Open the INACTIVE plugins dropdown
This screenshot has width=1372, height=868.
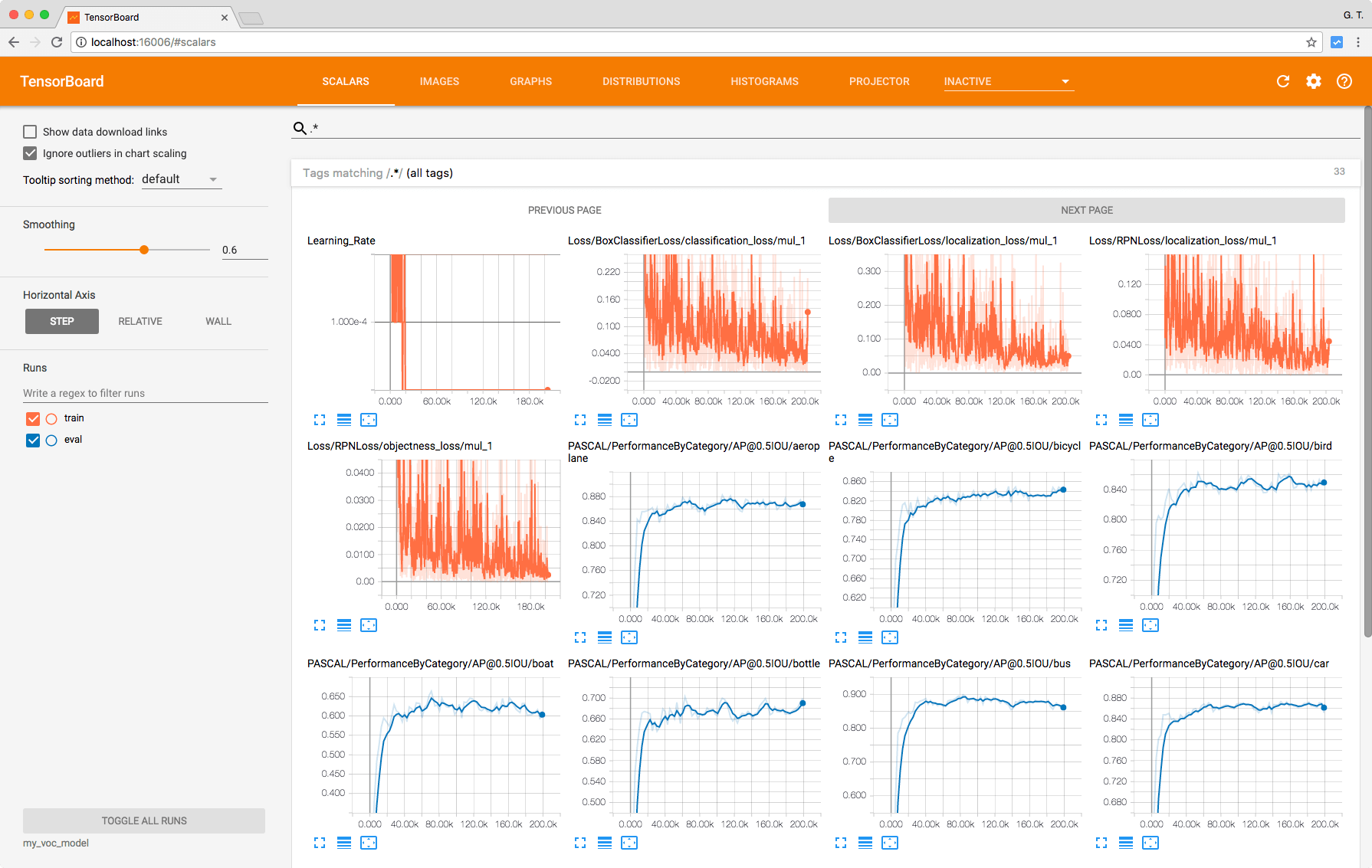[1008, 81]
